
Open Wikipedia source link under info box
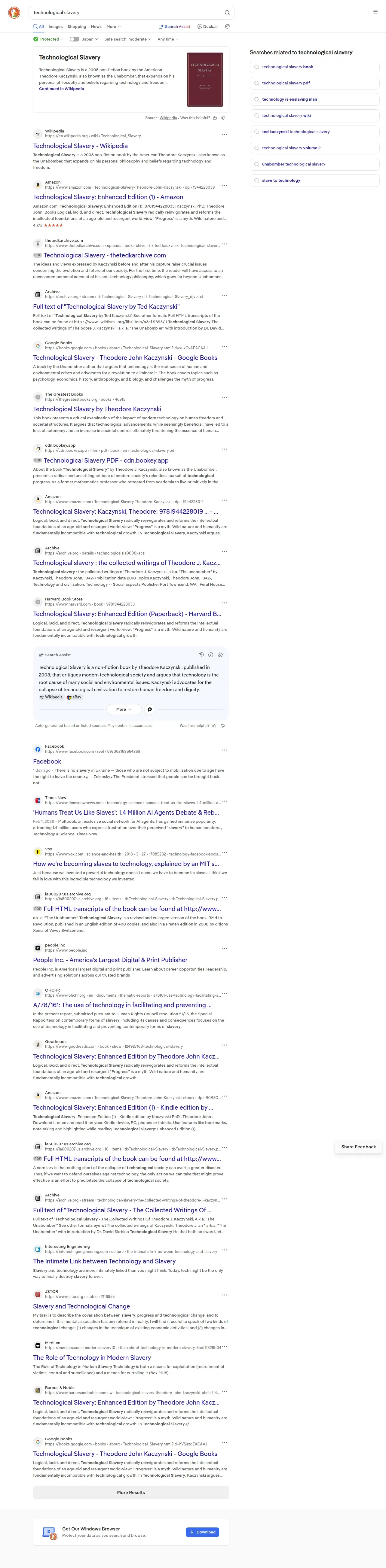point(168,118)
